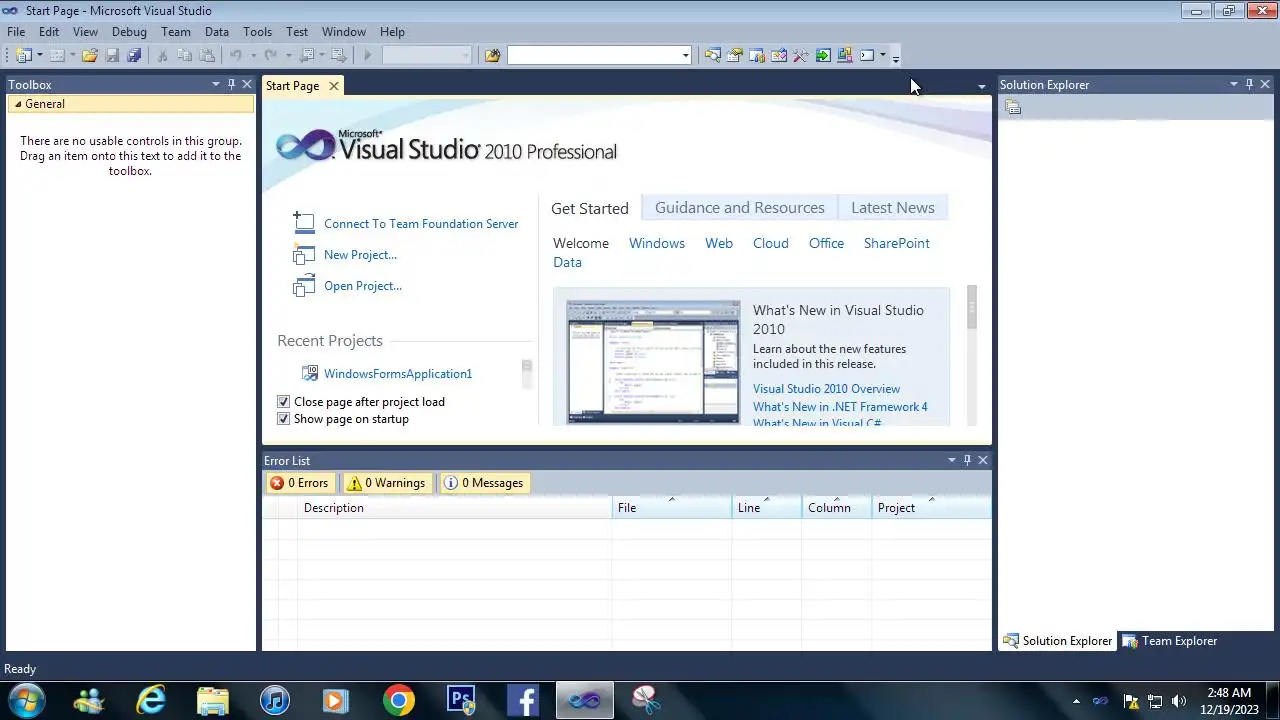Screen dimensions: 1280x720
Task: Click the Get Started content scrollbar thumb
Action: pyautogui.click(x=972, y=307)
